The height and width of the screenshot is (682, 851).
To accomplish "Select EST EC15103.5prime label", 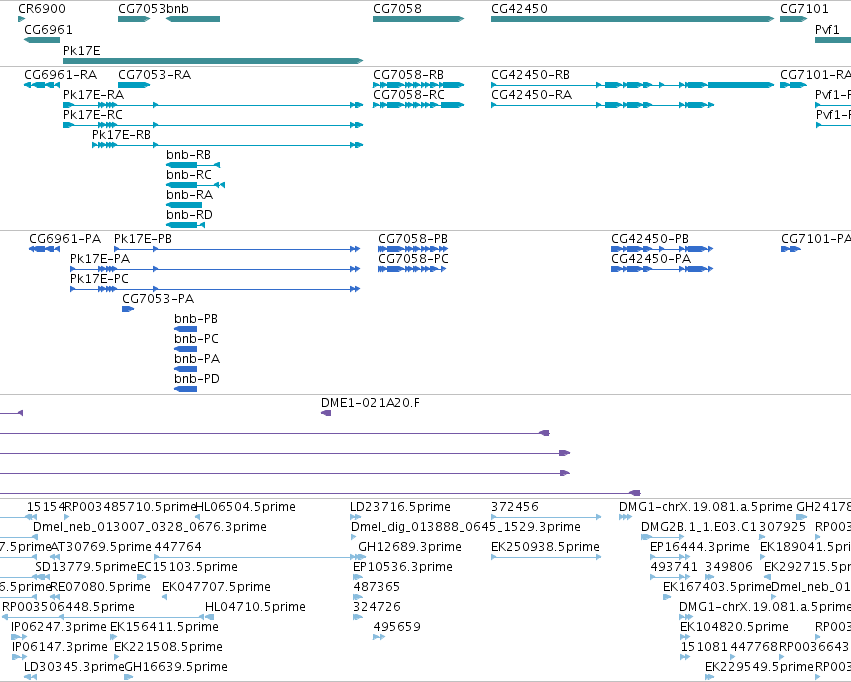I will click(188, 567).
